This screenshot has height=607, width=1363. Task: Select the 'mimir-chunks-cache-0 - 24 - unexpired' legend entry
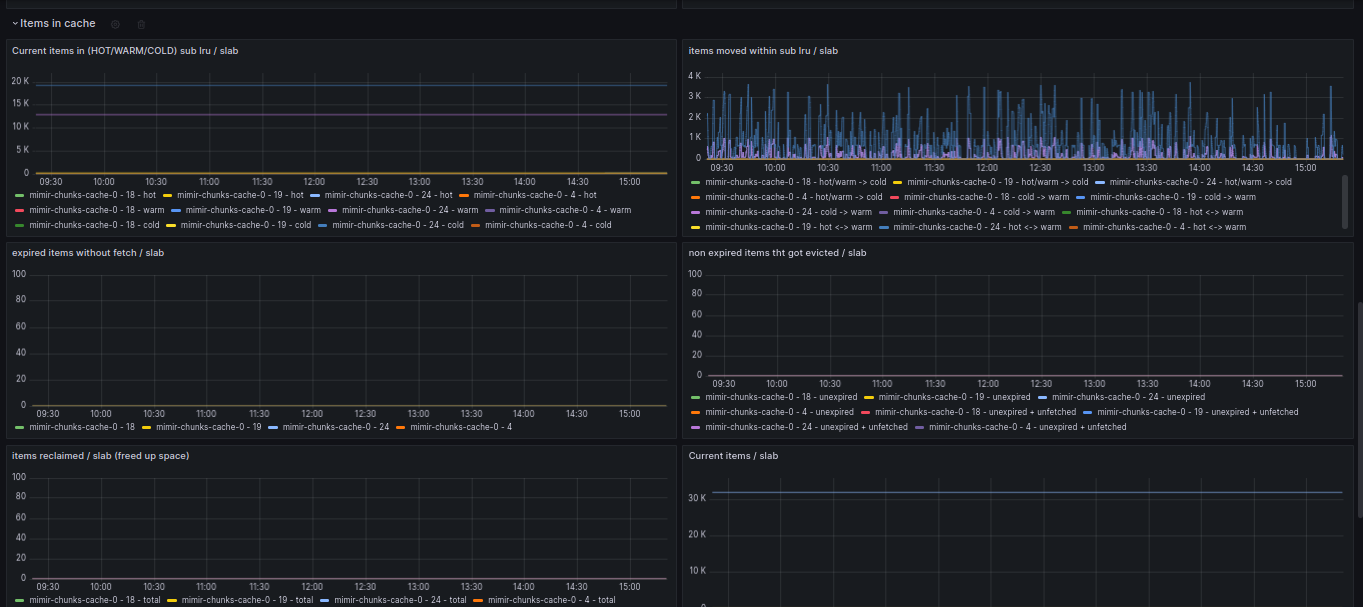(x=1128, y=397)
